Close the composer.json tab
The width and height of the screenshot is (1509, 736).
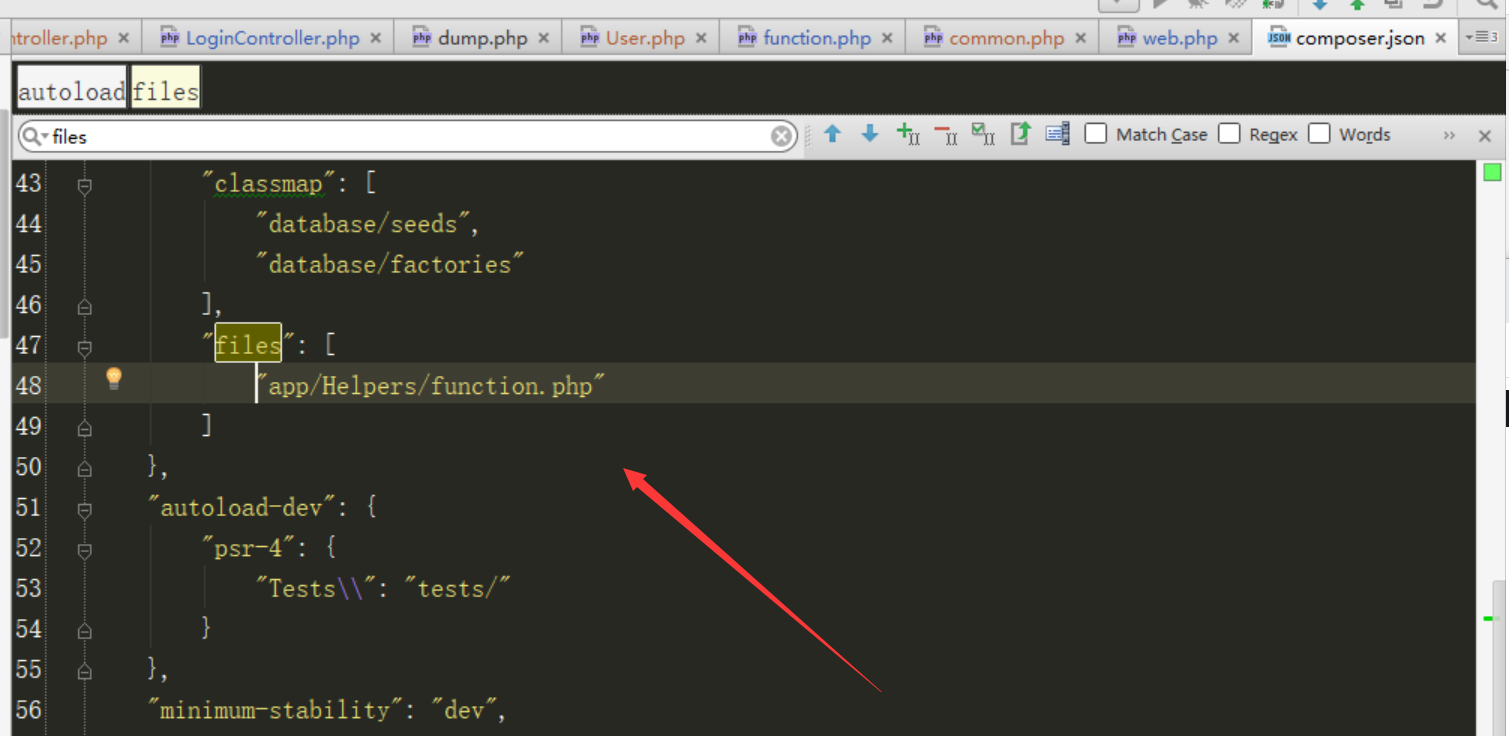coord(1441,38)
